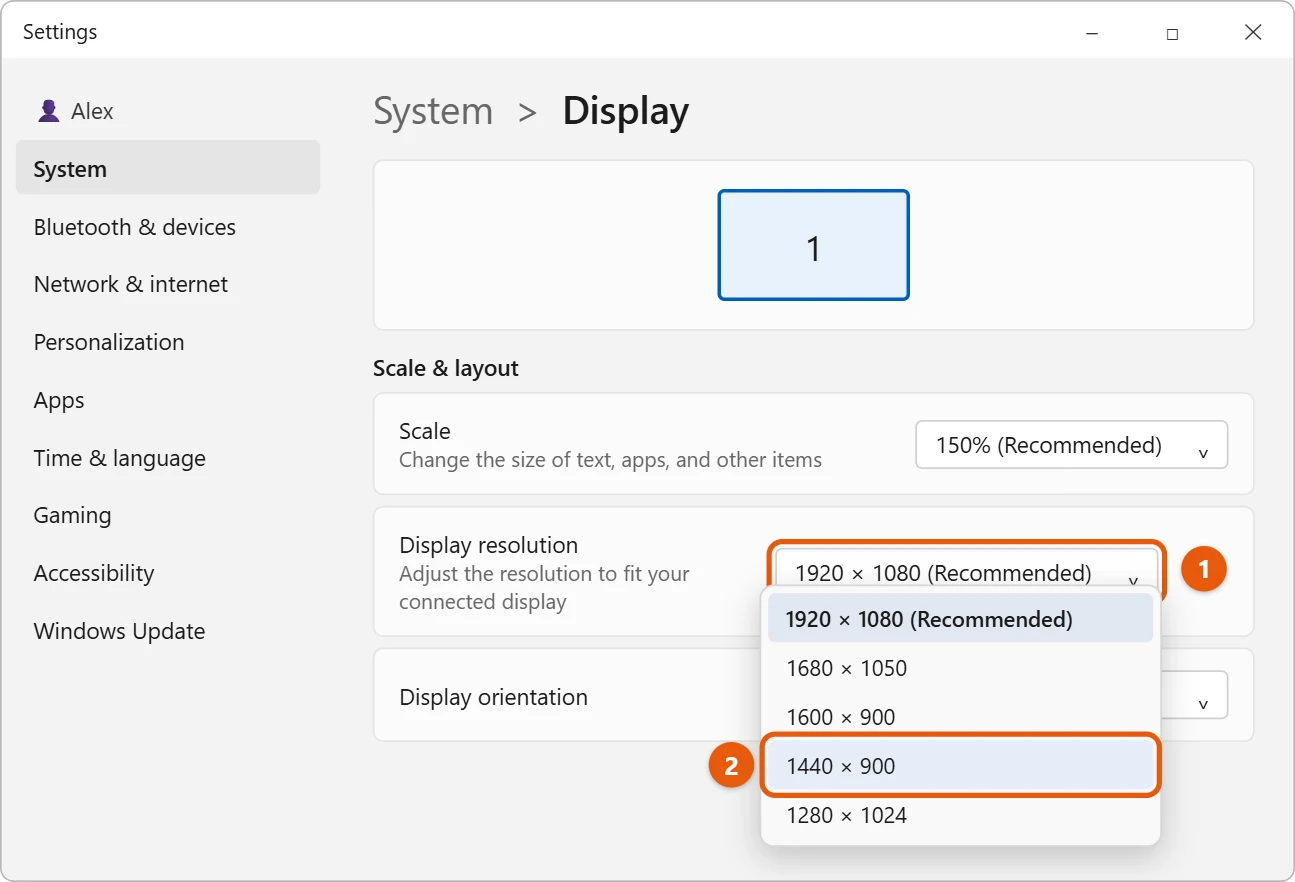Maximize the Settings window
This screenshot has width=1295, height=882.
coord(1172,33)
